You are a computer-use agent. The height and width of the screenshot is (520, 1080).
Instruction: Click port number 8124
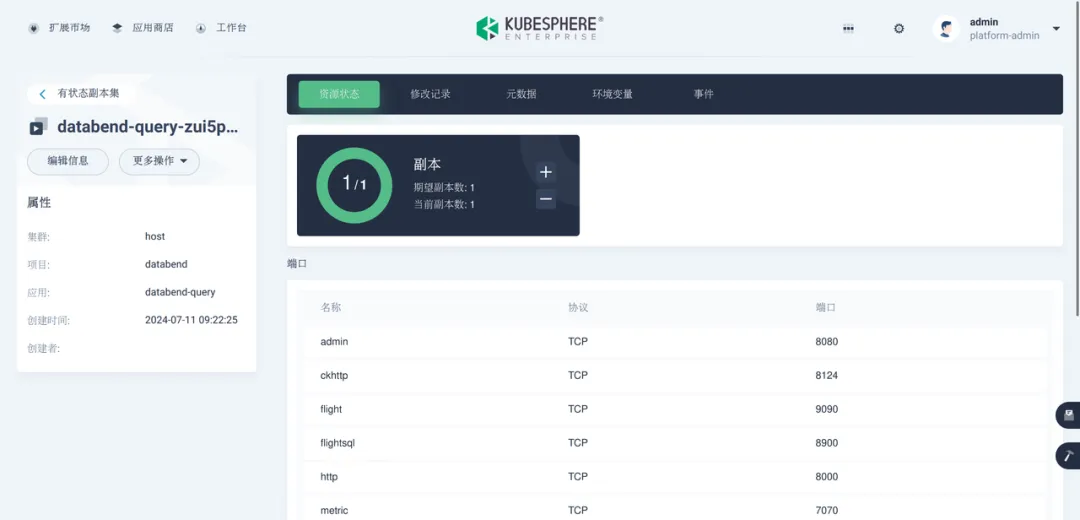point(827,375)
